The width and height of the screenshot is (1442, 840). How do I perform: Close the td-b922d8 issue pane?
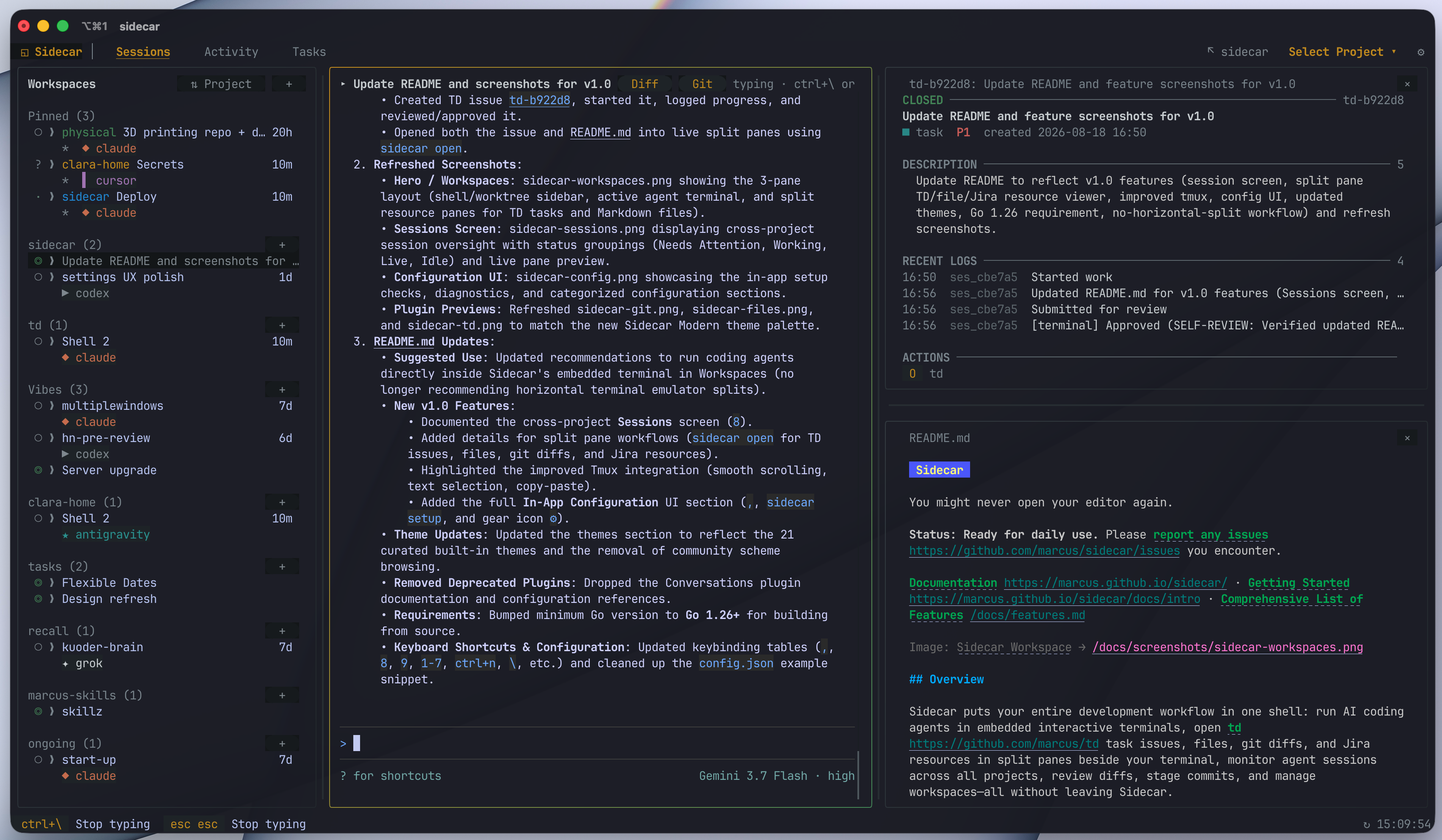tap(1407, 84)
